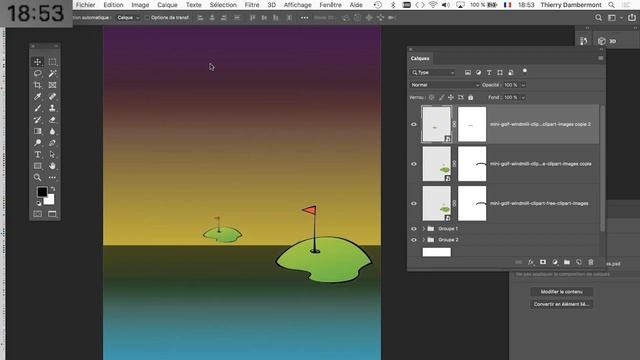Select the Path Selection tool

[52, 155]
